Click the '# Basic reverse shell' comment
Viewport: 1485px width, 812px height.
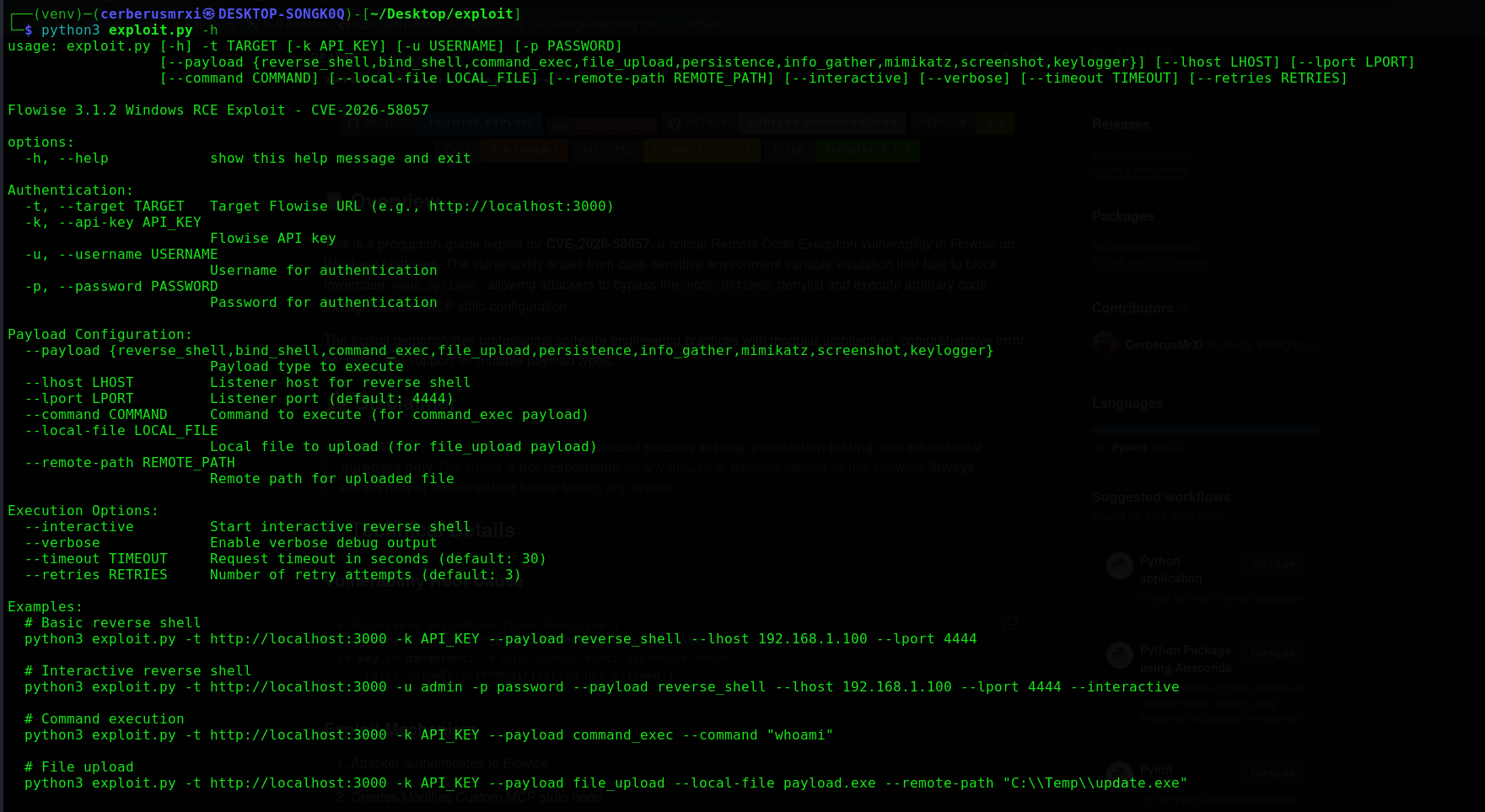[113, 623]
